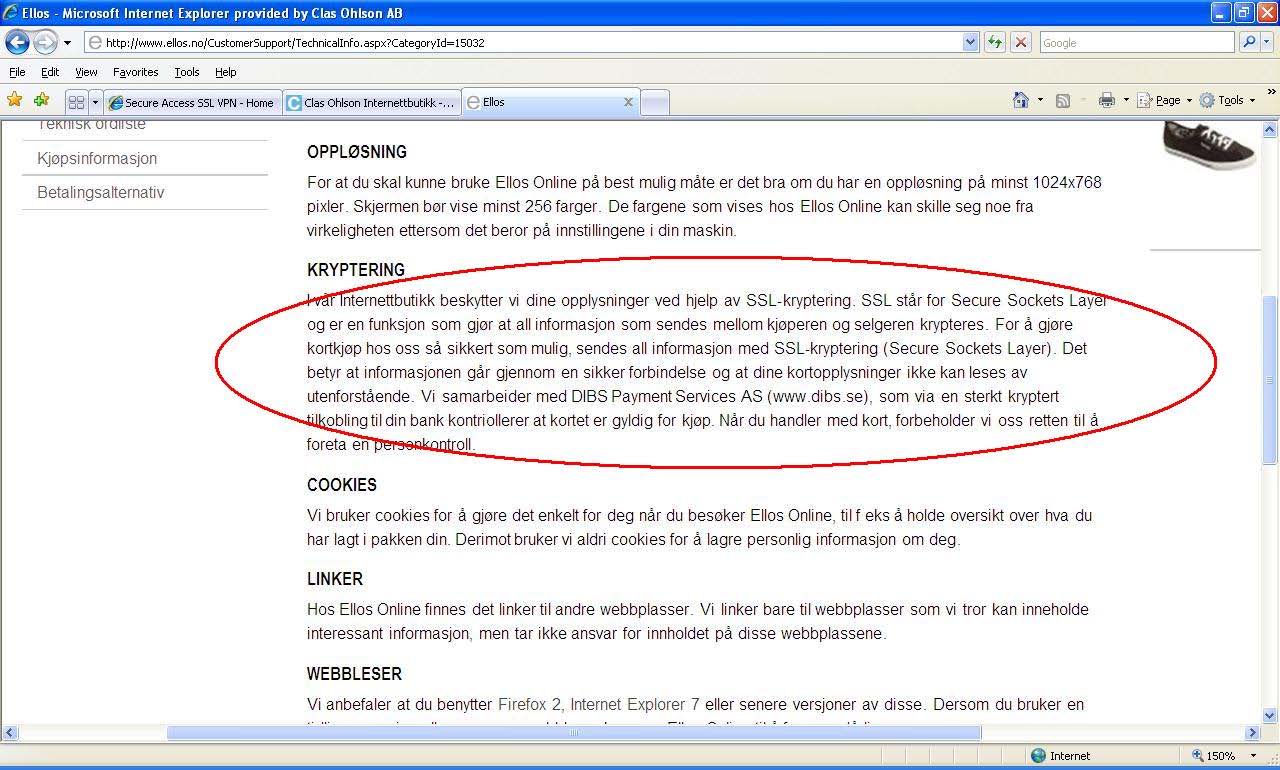Open the zoom level dropdown arrow

[1253, 756]
